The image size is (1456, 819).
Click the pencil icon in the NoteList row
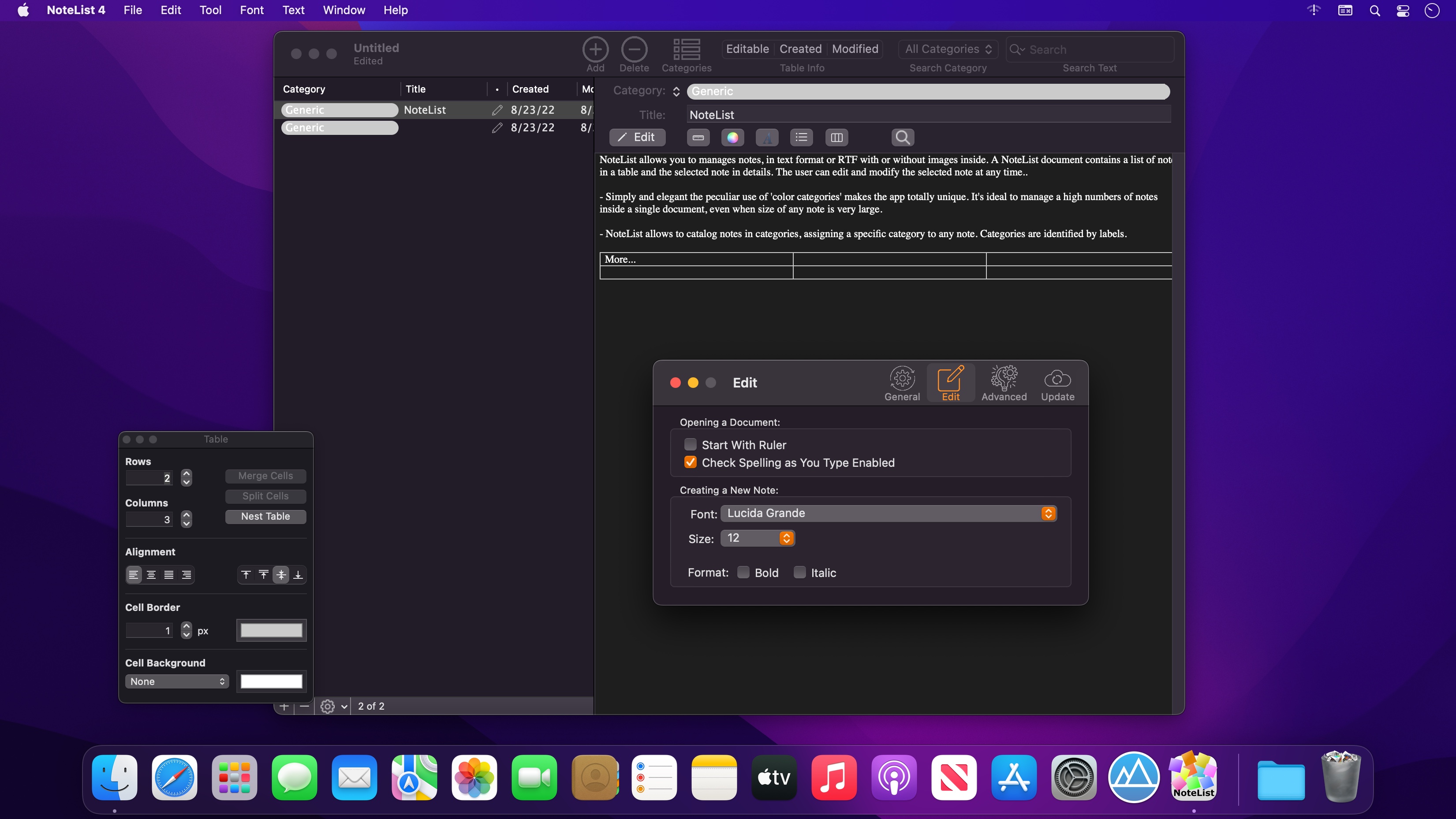[497, 110]
